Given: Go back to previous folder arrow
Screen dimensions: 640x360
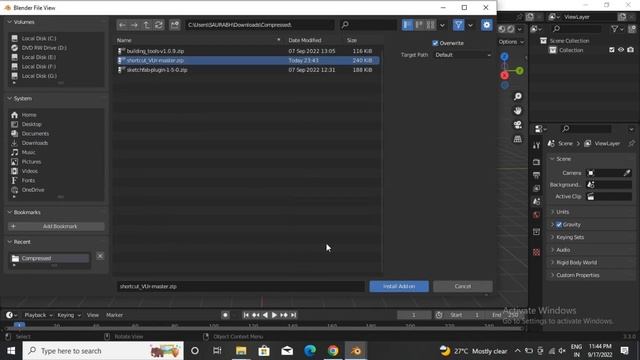Looking at the screenshot, I should click(x=122, y=25).
